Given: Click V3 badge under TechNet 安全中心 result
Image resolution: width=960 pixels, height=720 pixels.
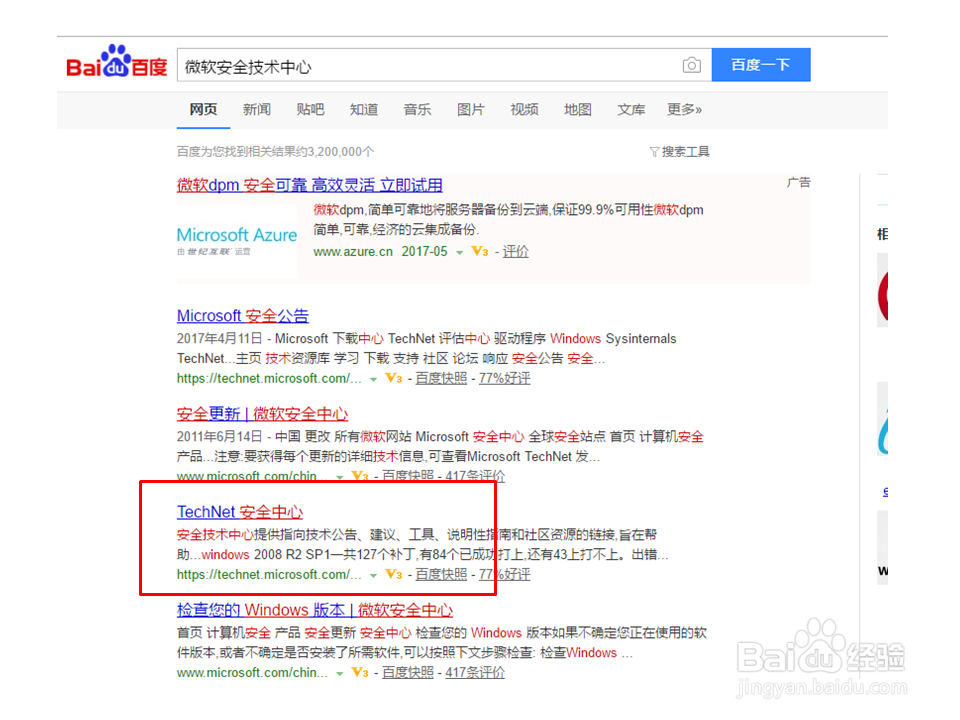Looking at the screenshot, I should [394, 574].
